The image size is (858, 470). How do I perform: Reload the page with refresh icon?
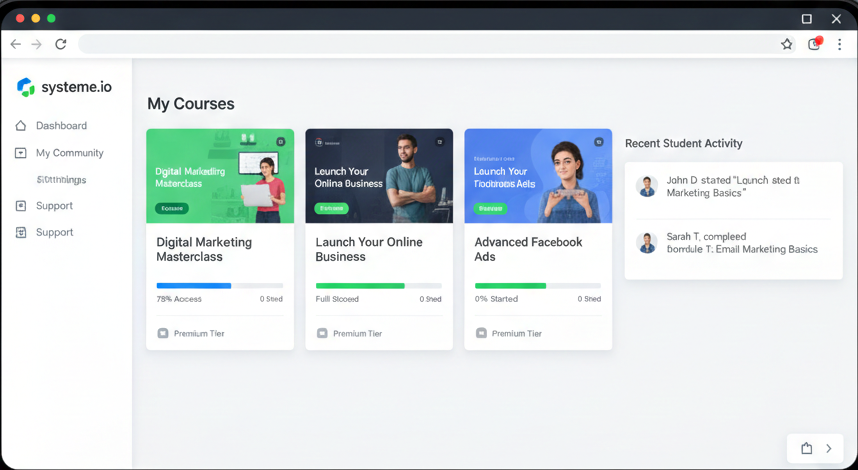(x=61, y=44)
